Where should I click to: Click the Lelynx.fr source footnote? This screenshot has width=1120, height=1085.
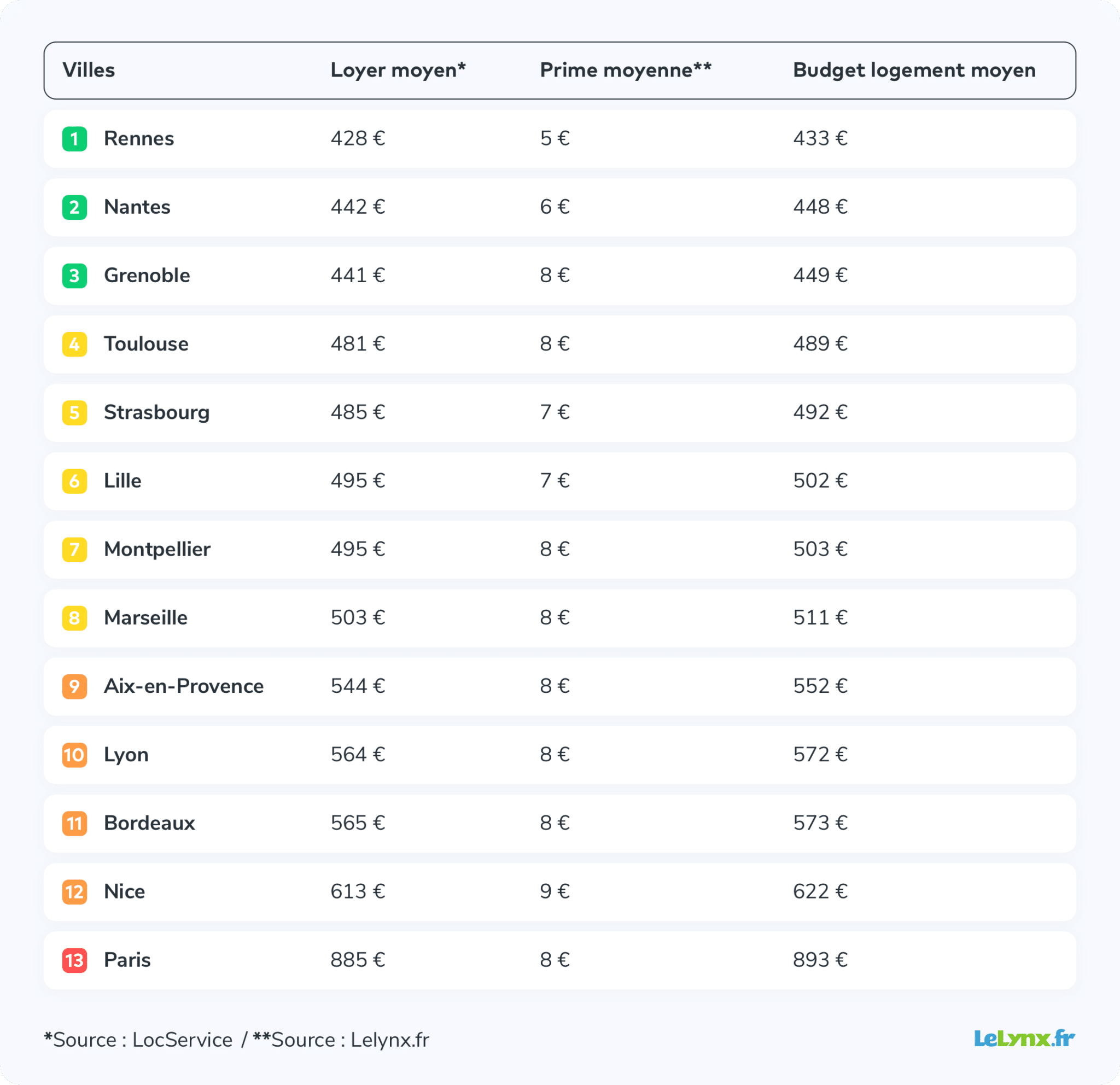[x=341, y=1040]
